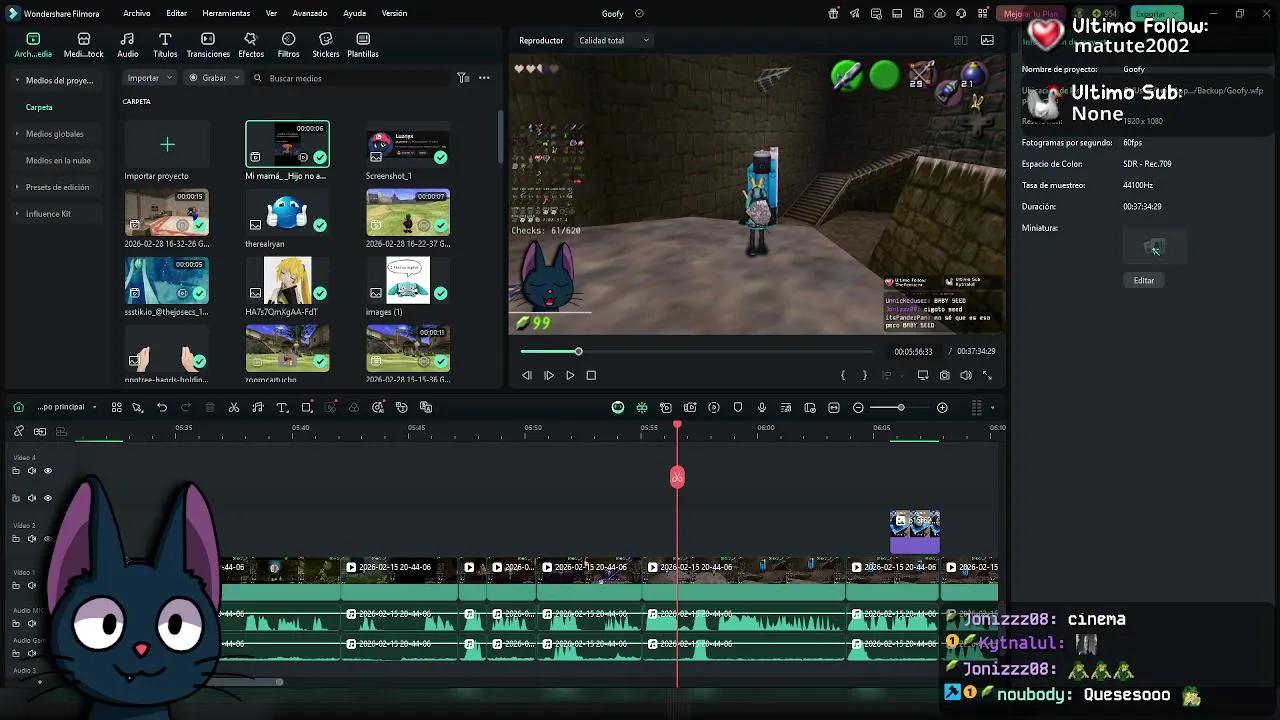The image size is (1280, 720).
Task: Click the mark out bracket icon
Action: coord(865,375)
